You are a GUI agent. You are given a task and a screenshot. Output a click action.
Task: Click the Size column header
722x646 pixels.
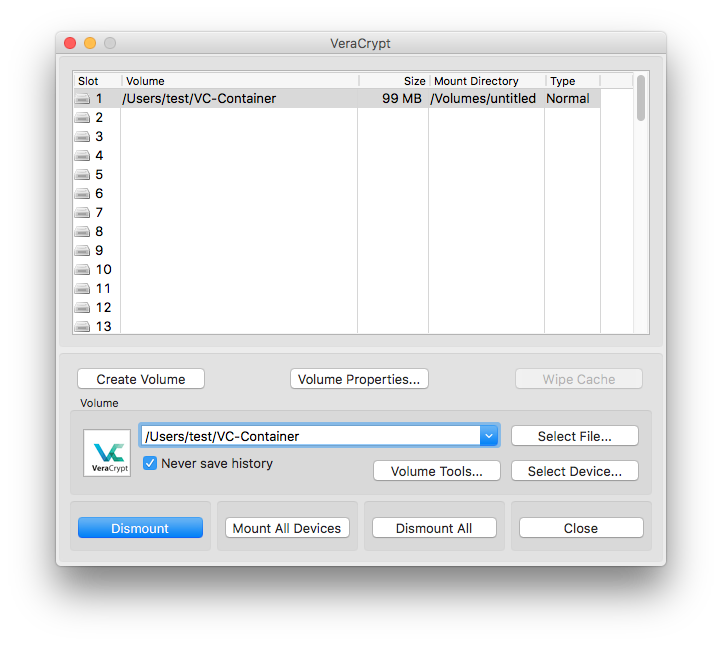(x=393, y=81)
